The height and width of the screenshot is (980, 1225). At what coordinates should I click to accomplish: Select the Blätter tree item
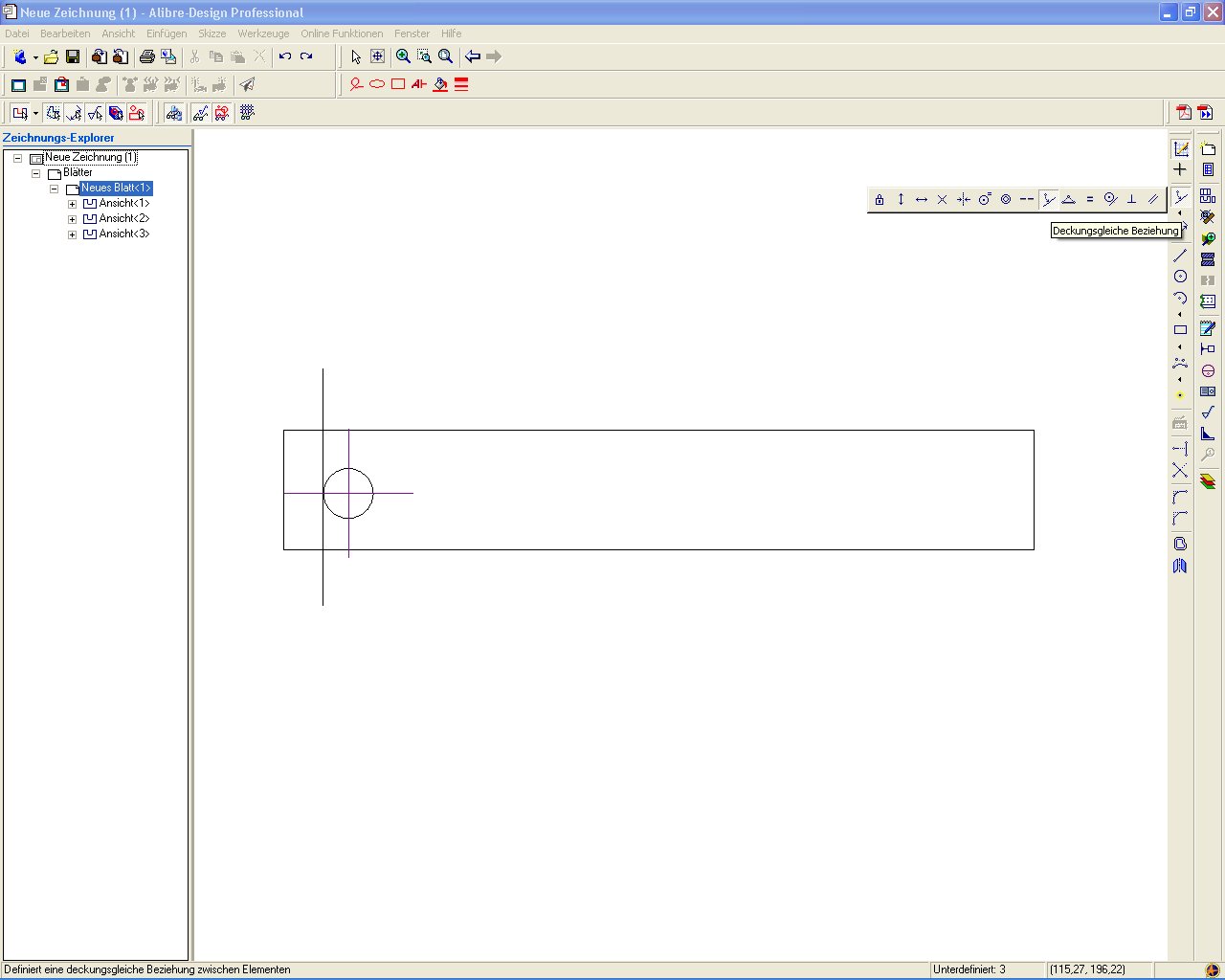tap(78, 173)
